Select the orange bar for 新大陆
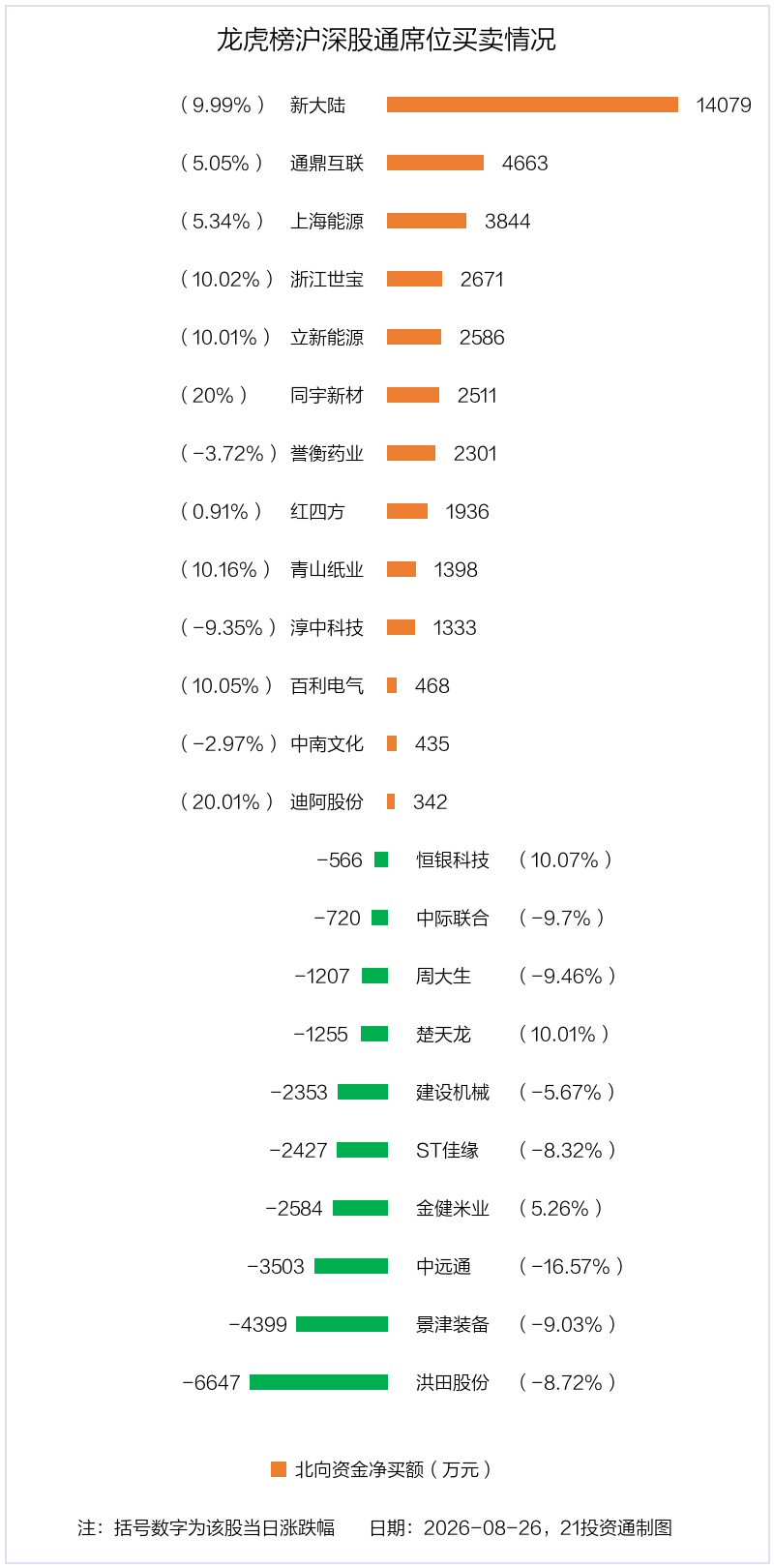 click(532, 105)
